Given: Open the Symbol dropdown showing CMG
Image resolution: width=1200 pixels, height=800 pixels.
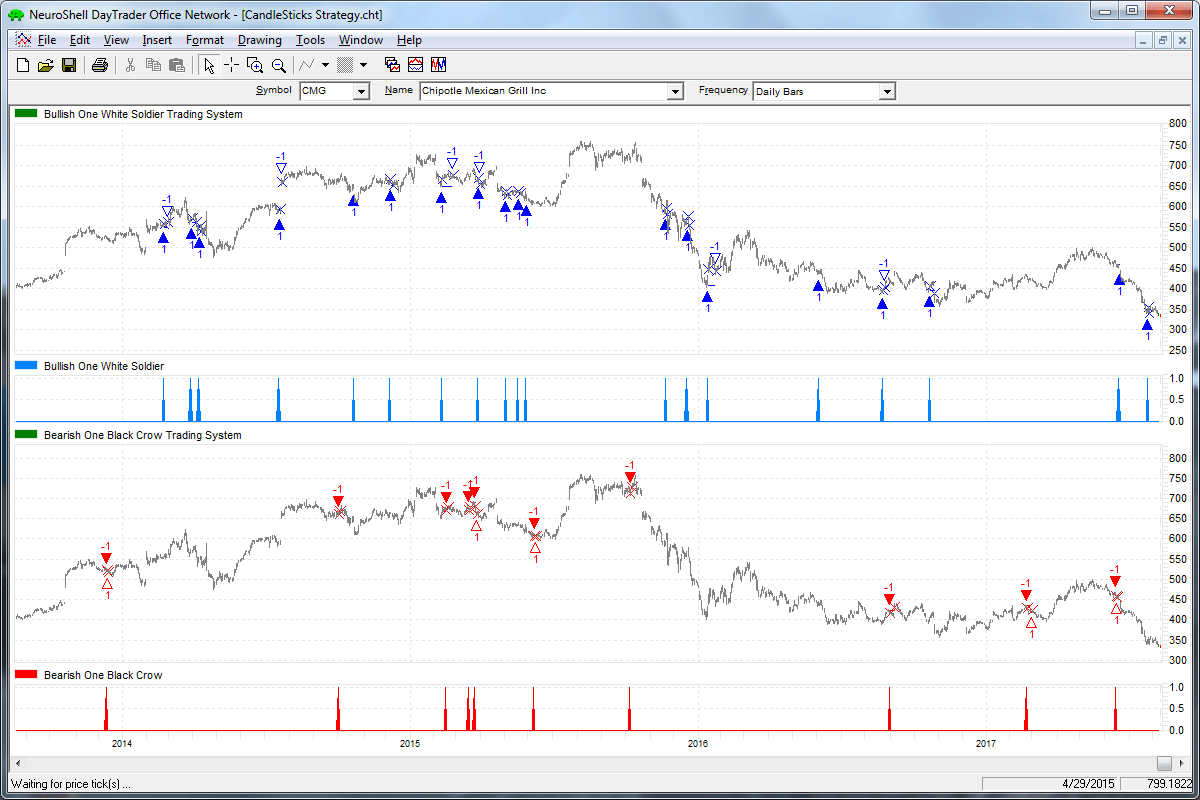Looking at the screenshot, I should [361, 91].
